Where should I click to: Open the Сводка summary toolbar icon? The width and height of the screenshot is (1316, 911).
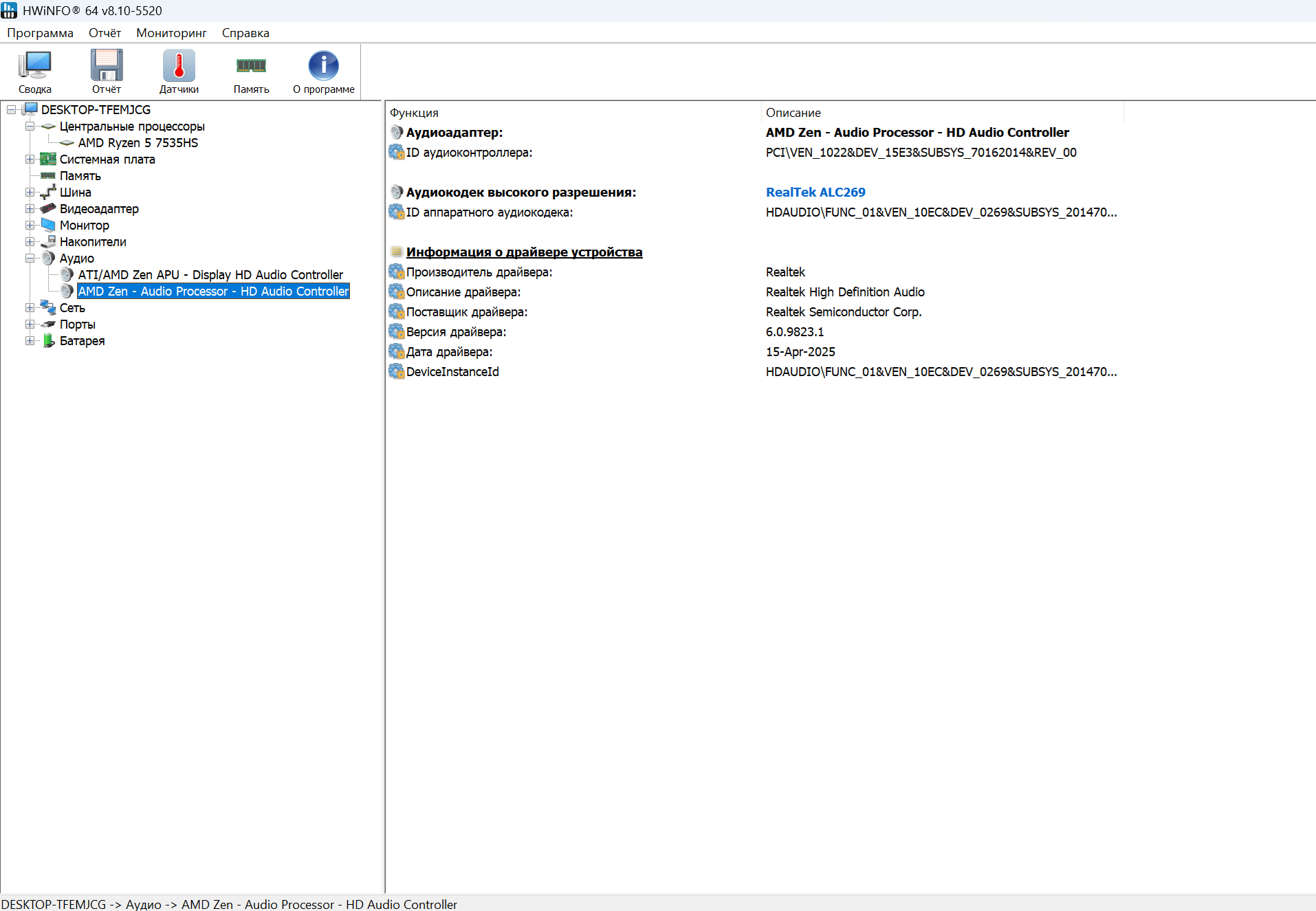coord(35,66)
